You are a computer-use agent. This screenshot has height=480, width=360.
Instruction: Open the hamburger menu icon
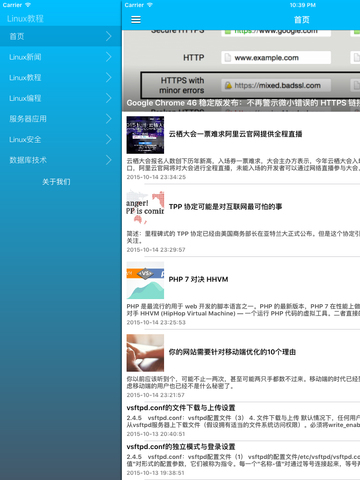(136, 20)
